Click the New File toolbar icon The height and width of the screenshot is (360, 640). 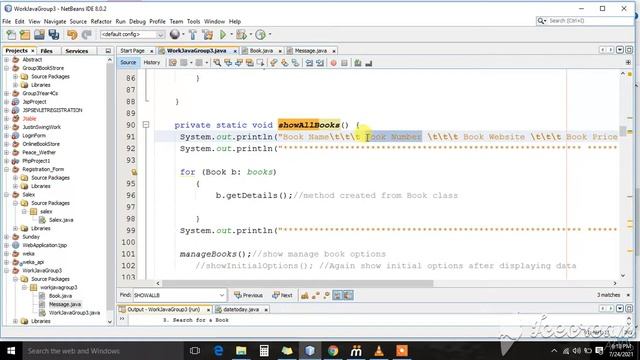click(11, 35)
